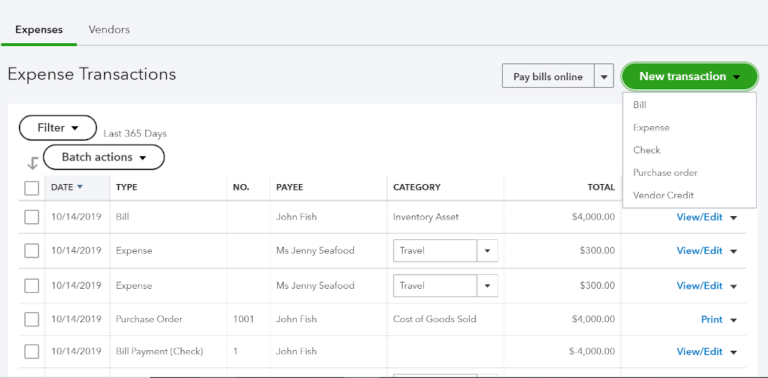
Task: Click the Pay bills online button
Action: tap(548, 76)
